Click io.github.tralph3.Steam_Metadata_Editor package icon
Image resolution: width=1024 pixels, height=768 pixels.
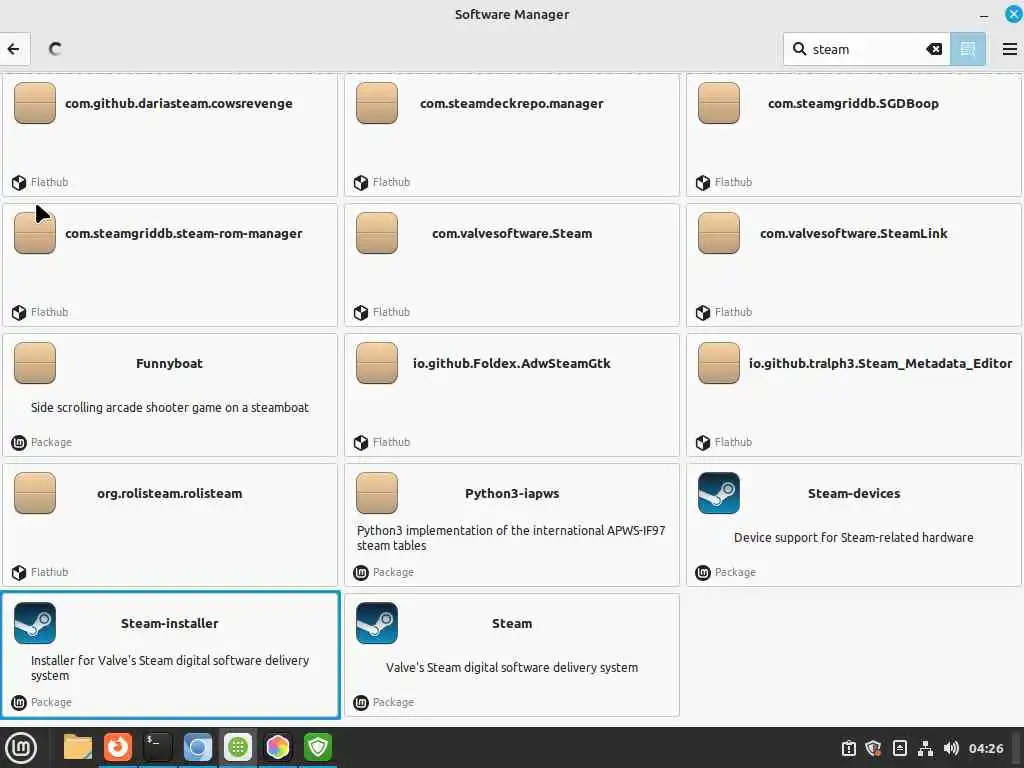718,363
